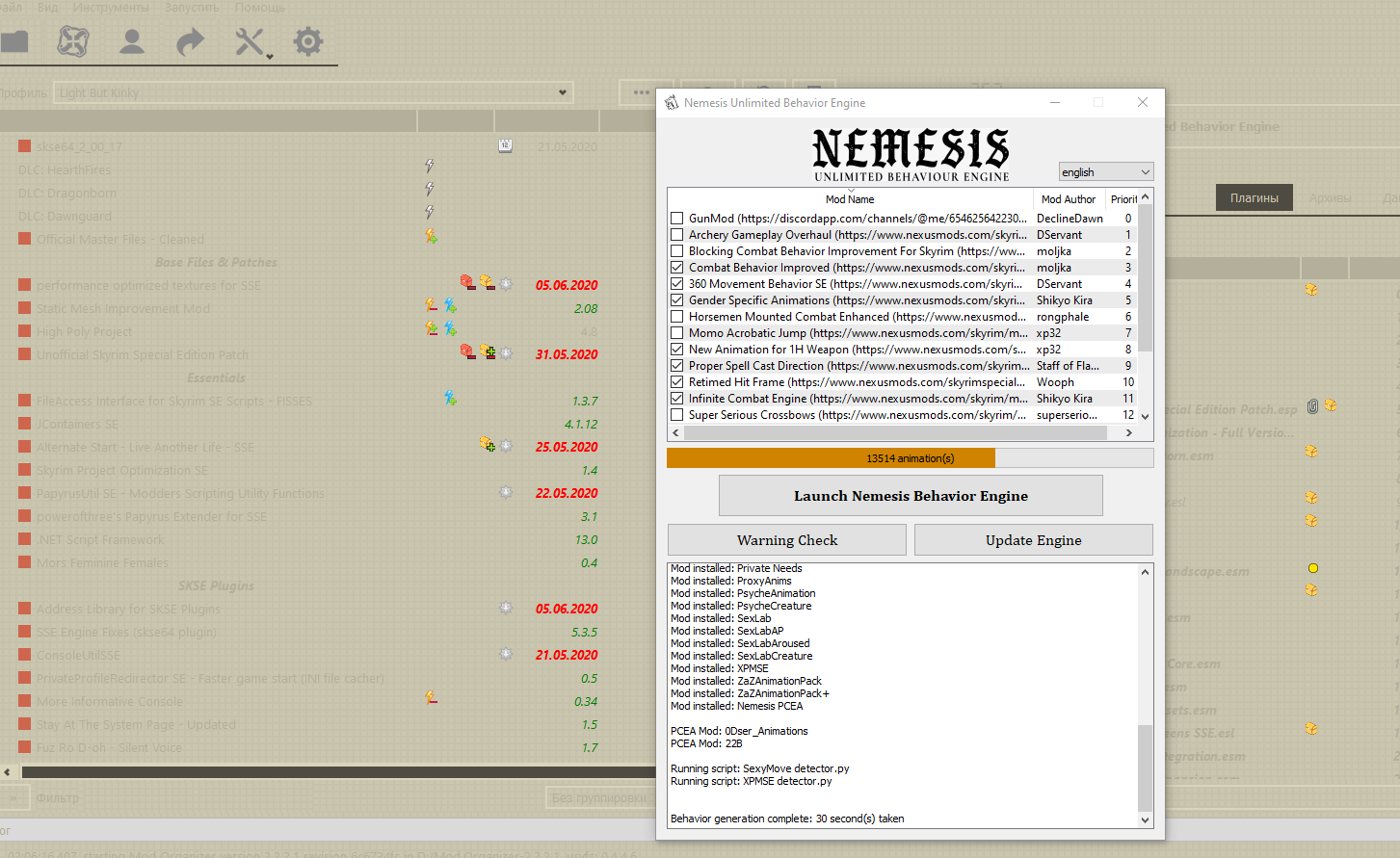Viewport: 1400px width, 858px height.
Task: Open the Без группировки grouping dropdown
Action: click(599, 797)
